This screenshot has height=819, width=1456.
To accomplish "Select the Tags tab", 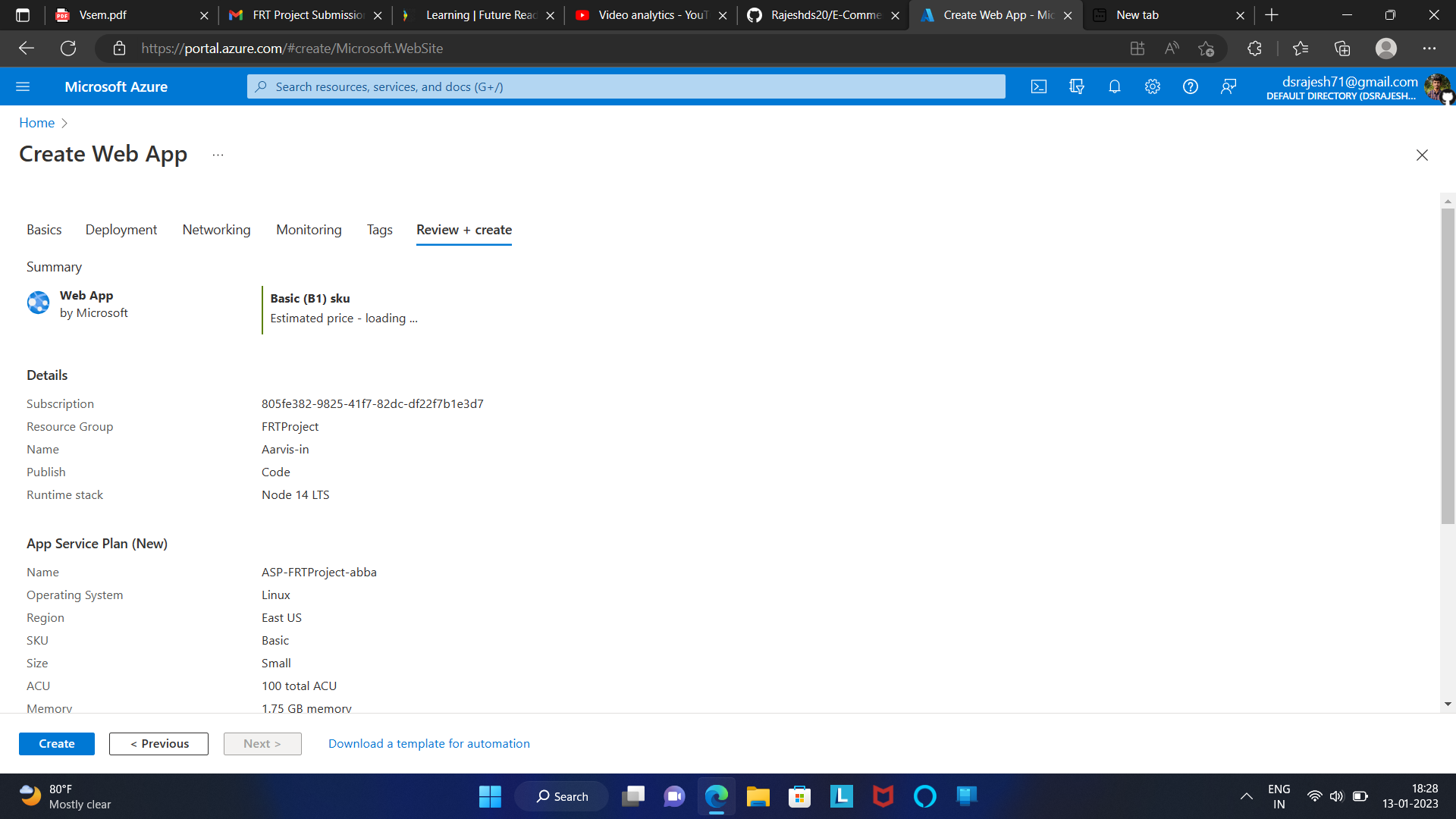I will tap(379, 230).
